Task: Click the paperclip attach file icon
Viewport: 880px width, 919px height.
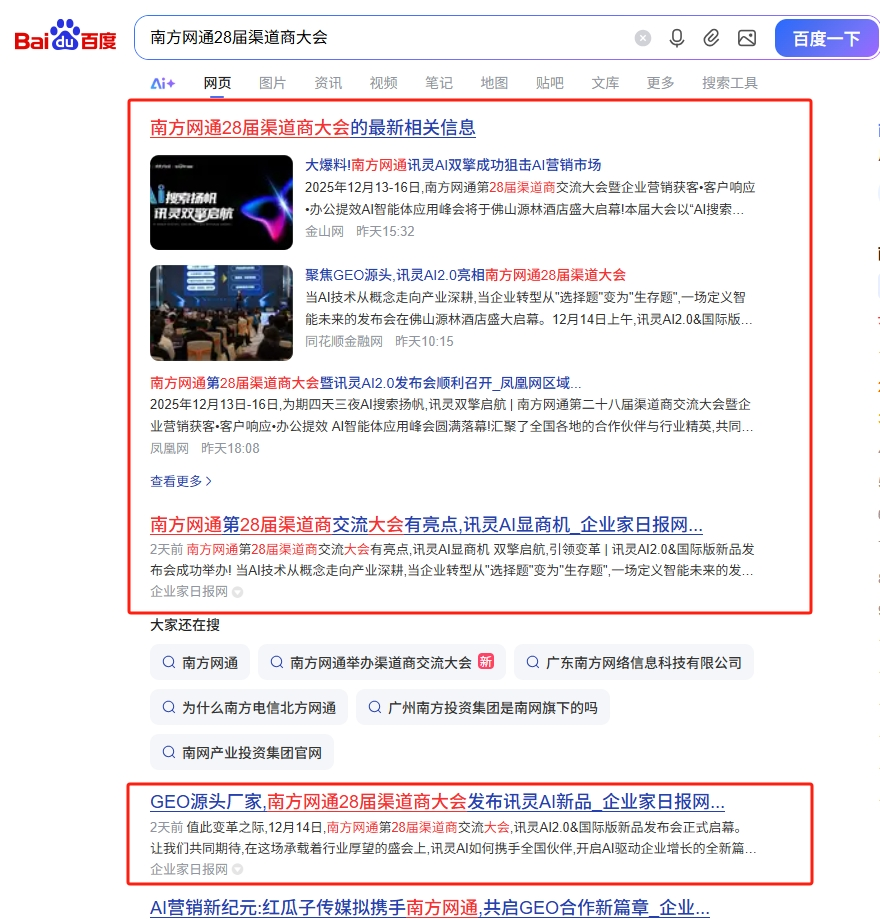Action: (711, 38)
